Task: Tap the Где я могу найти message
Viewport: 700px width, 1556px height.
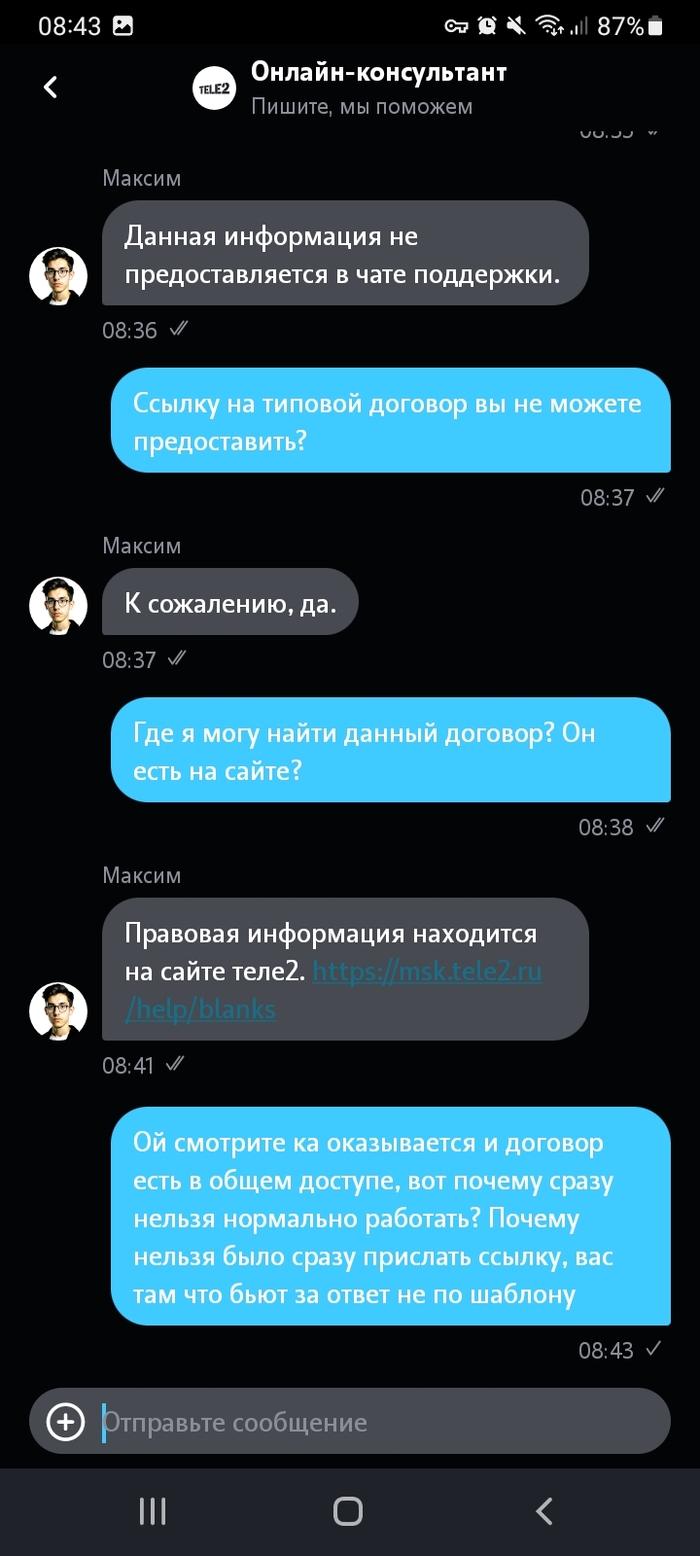Action: 390,749
